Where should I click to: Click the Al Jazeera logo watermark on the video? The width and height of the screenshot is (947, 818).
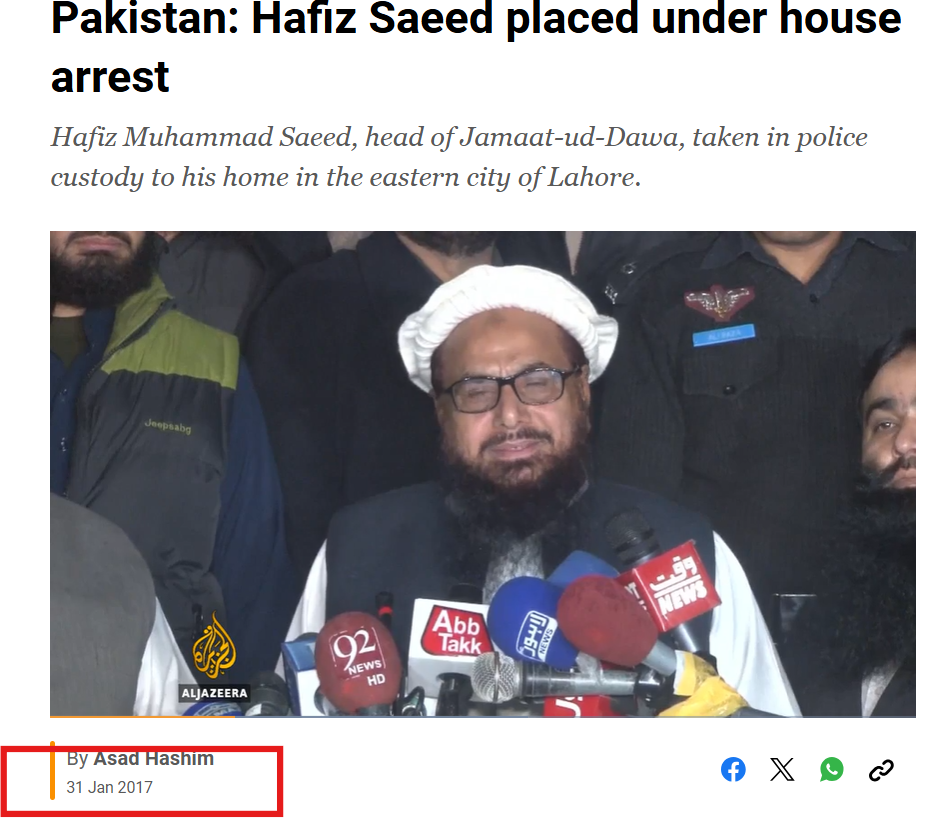pos(214,657)
